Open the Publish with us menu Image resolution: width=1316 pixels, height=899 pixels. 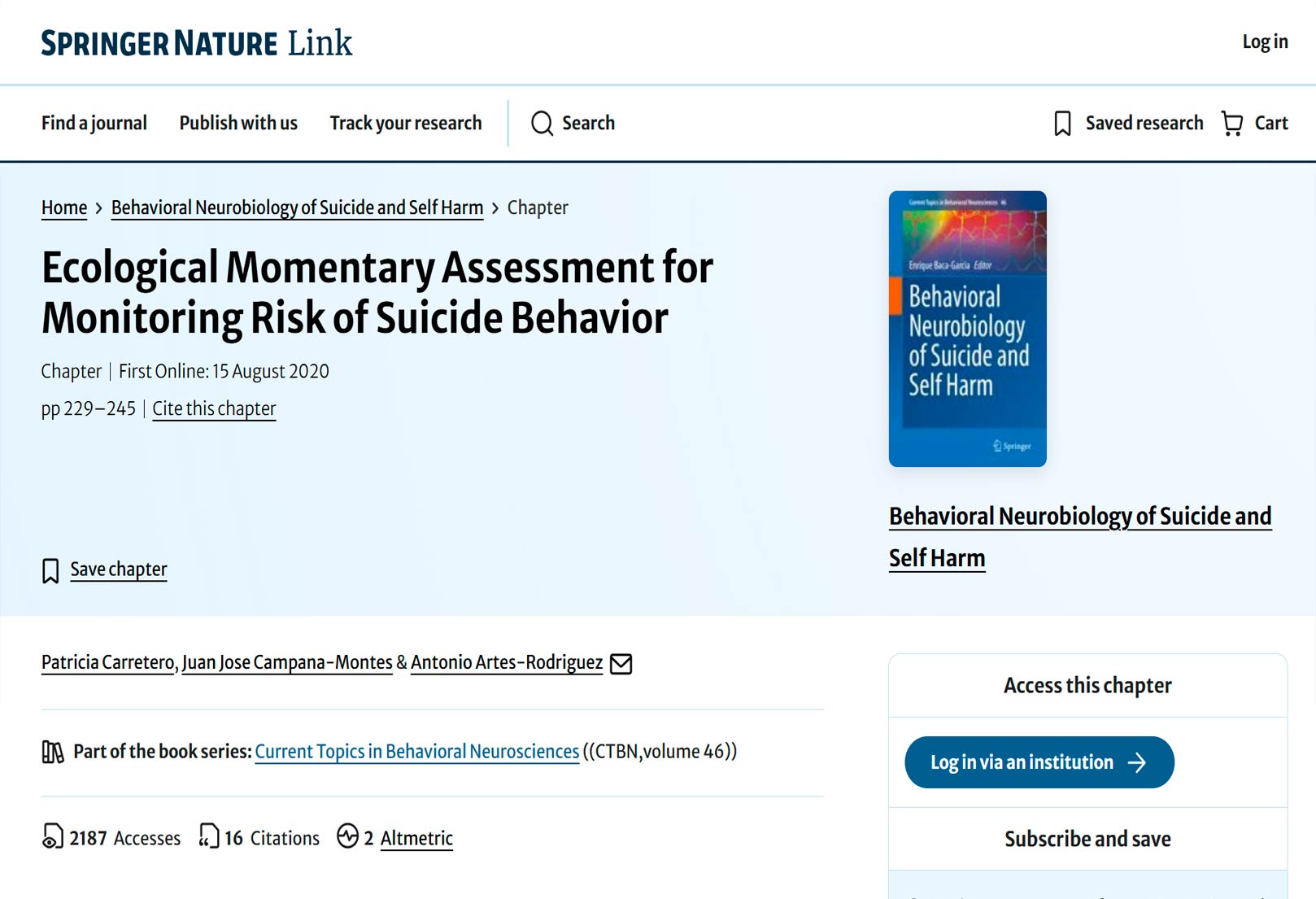click(238, 123)
